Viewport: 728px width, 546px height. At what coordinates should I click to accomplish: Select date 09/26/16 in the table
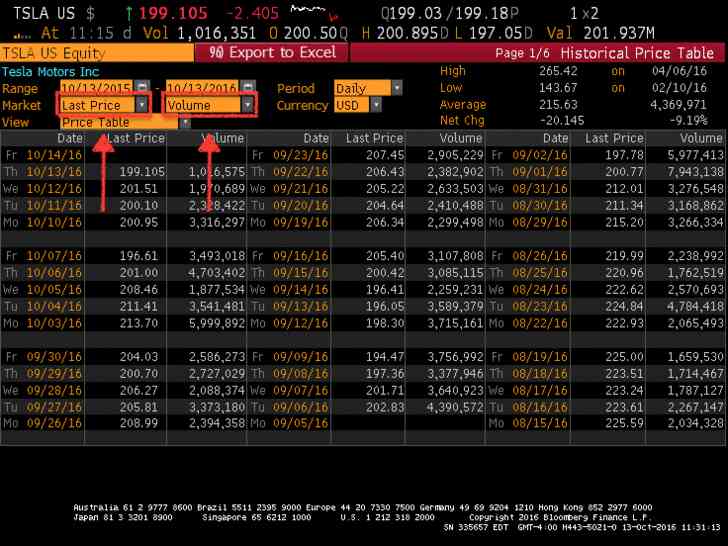tap(54, 423)
